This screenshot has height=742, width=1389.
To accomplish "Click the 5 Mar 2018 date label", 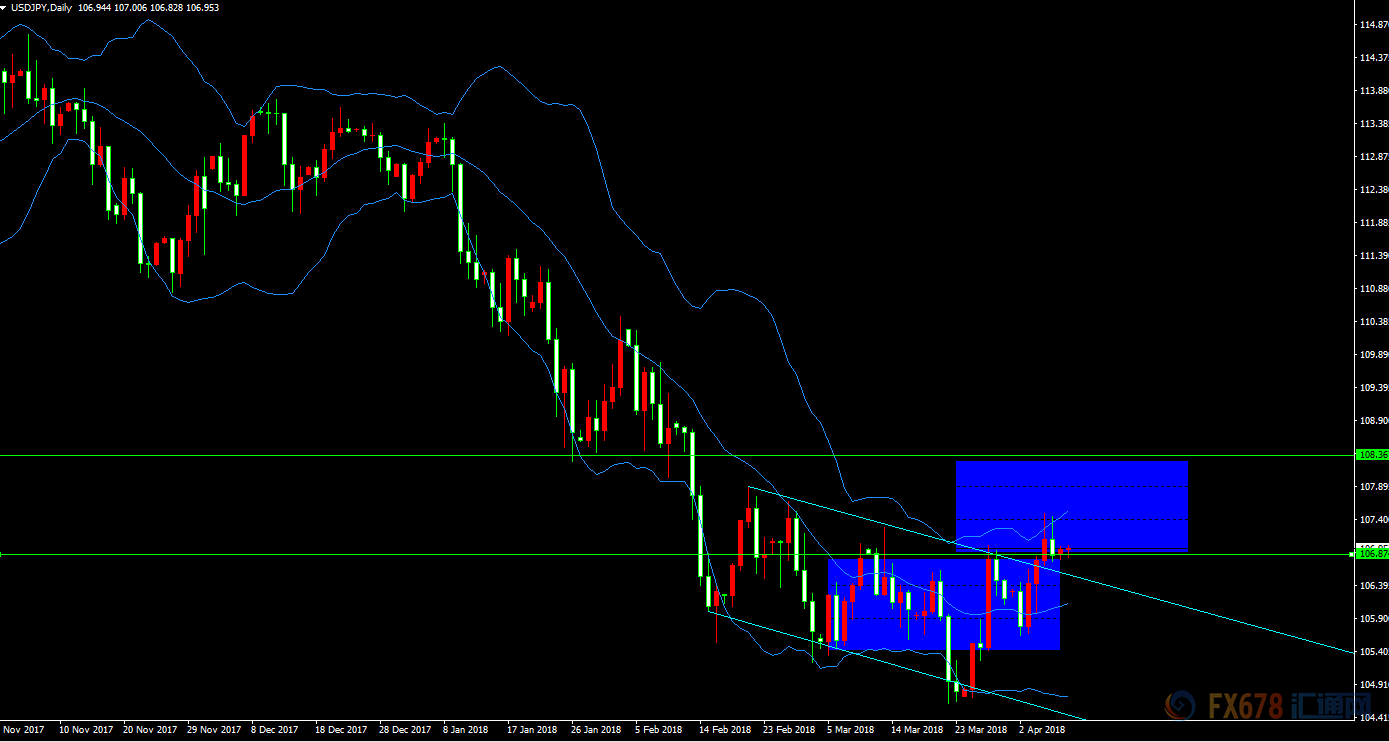I will point(851,730).
